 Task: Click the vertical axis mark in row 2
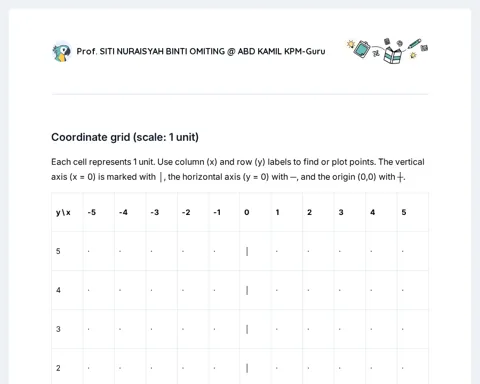247,368
